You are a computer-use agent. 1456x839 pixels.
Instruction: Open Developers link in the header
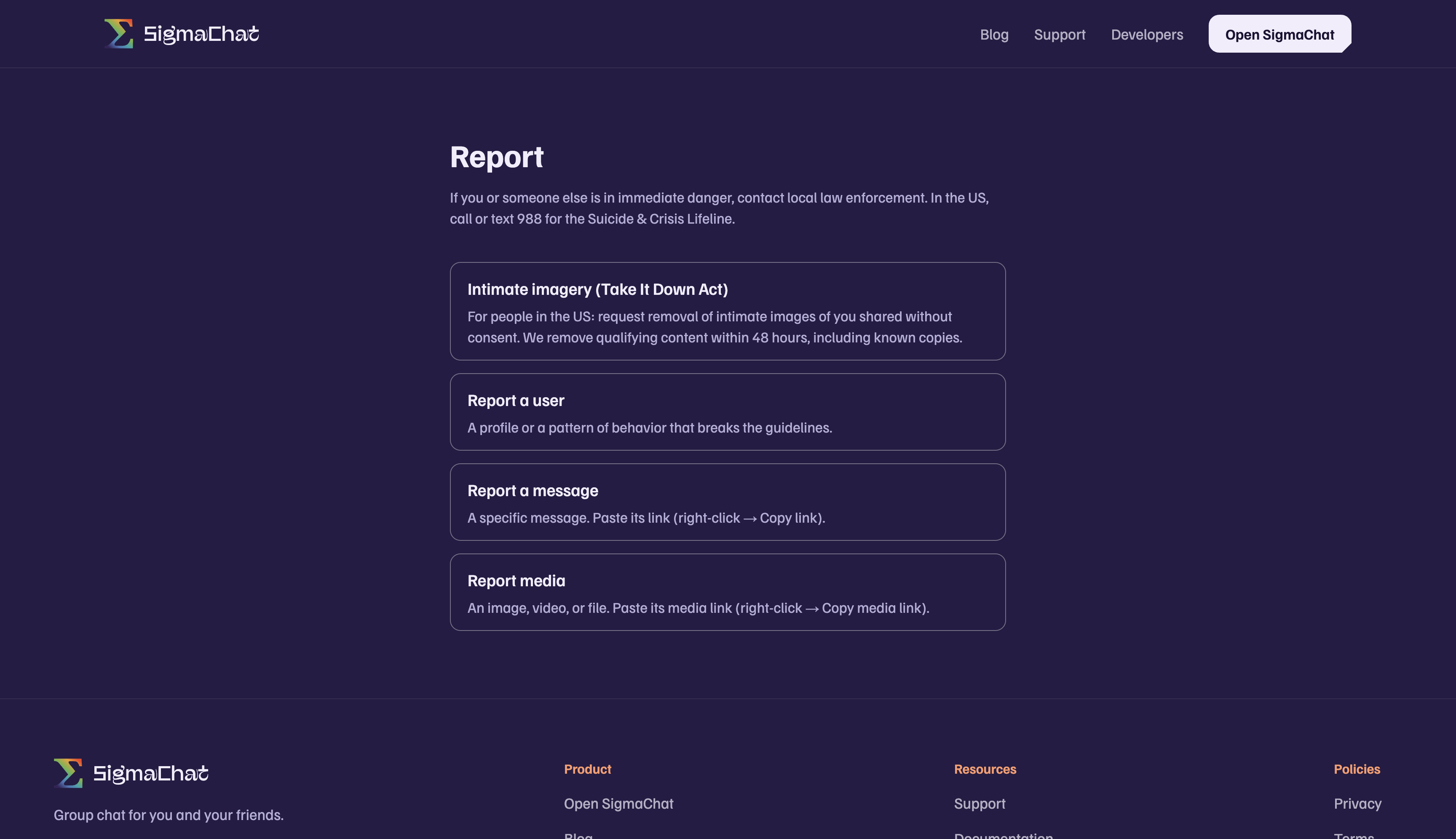click(1147, 35)
